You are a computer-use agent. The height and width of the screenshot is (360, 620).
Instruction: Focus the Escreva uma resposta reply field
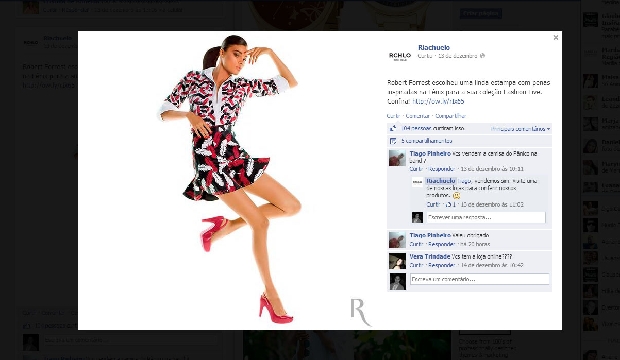[486, 217]
